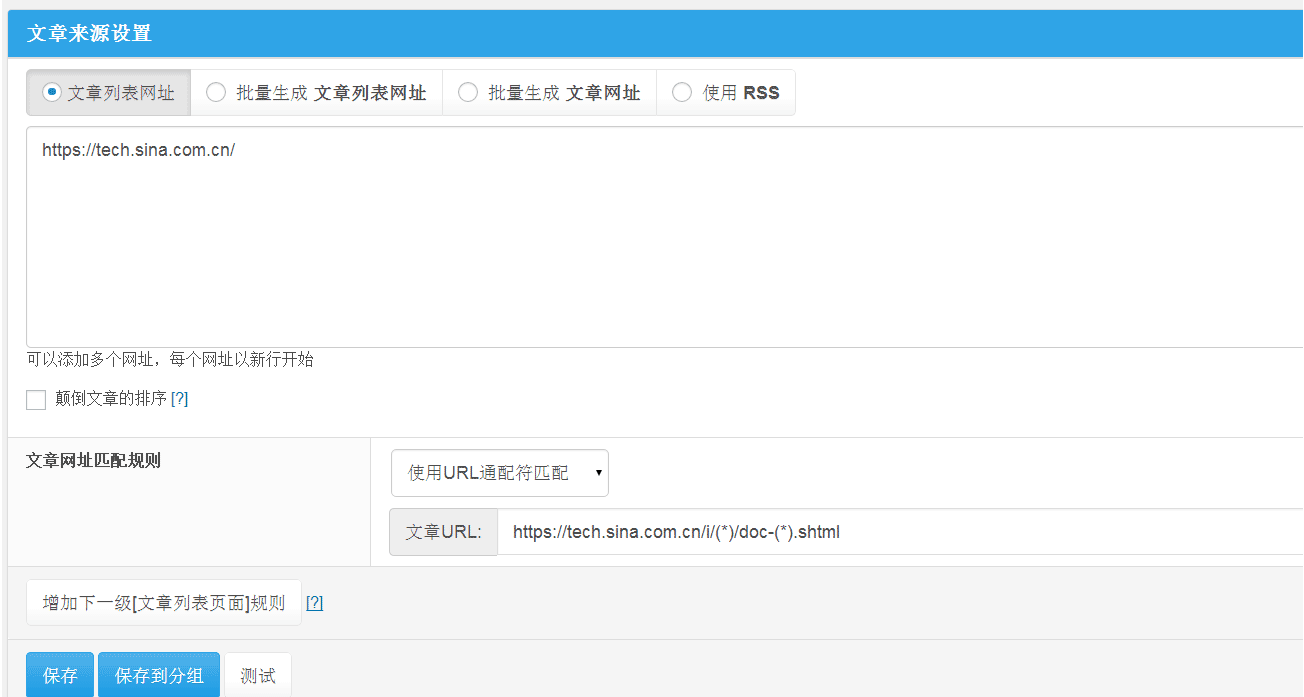Viewport: 1304px width, 697px height.
Task: Switch to 使用 RSS source option
Action: pyautogui.click(x=682, y=91)
